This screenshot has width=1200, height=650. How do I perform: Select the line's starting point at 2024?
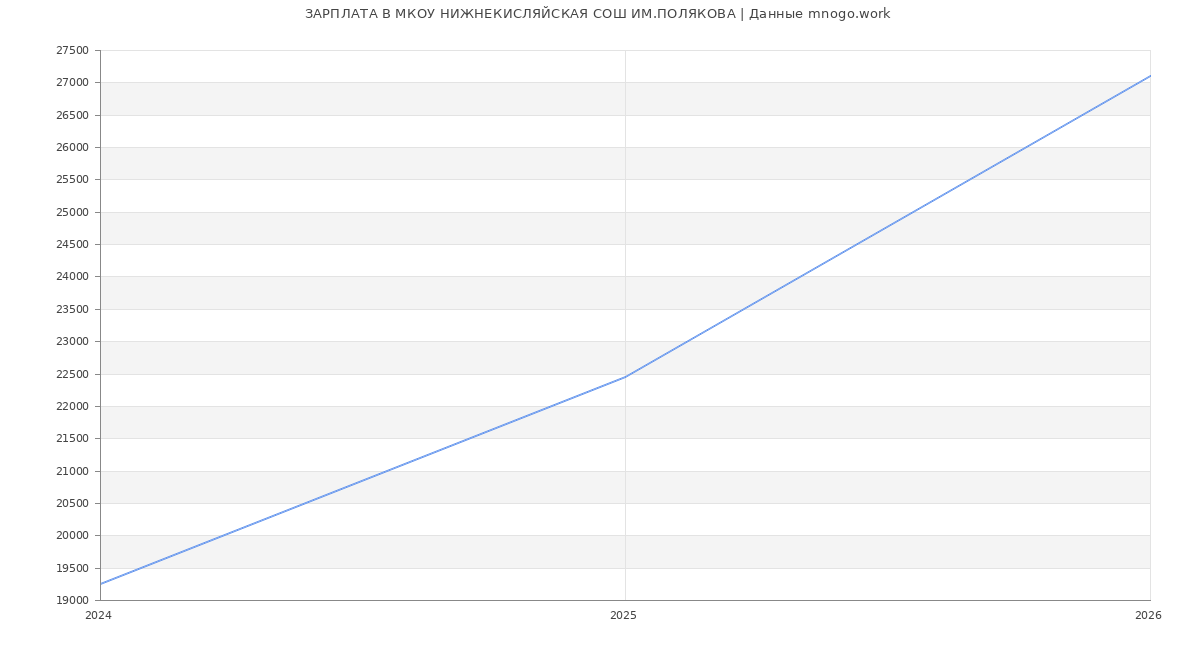pos(101,584)
